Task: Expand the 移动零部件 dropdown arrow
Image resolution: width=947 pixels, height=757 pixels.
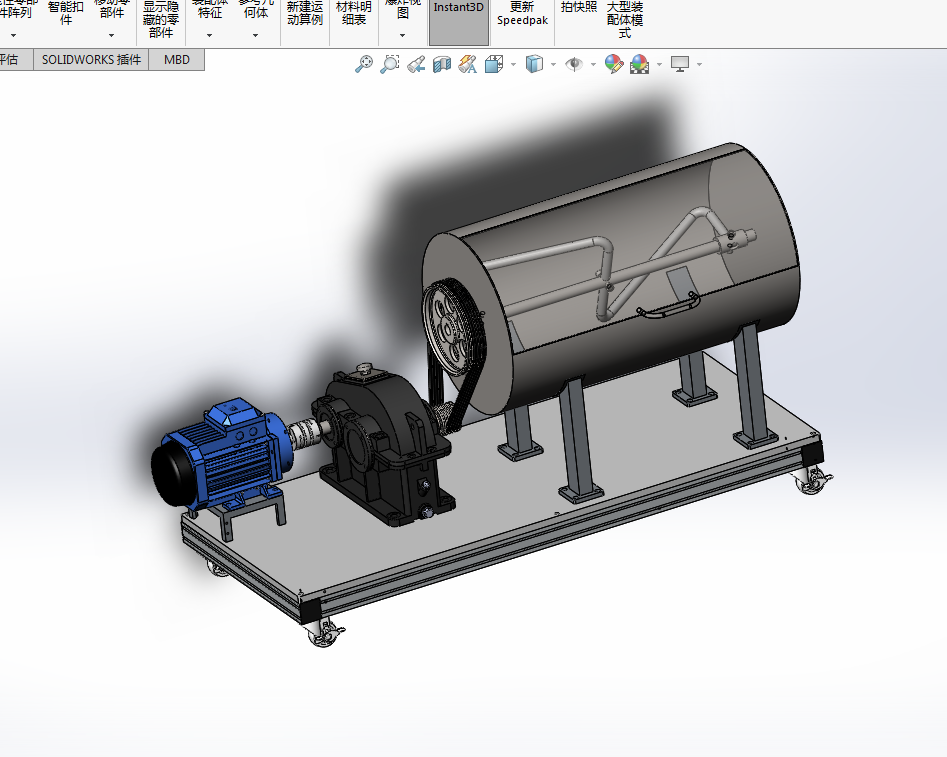Action: point(111,36)
